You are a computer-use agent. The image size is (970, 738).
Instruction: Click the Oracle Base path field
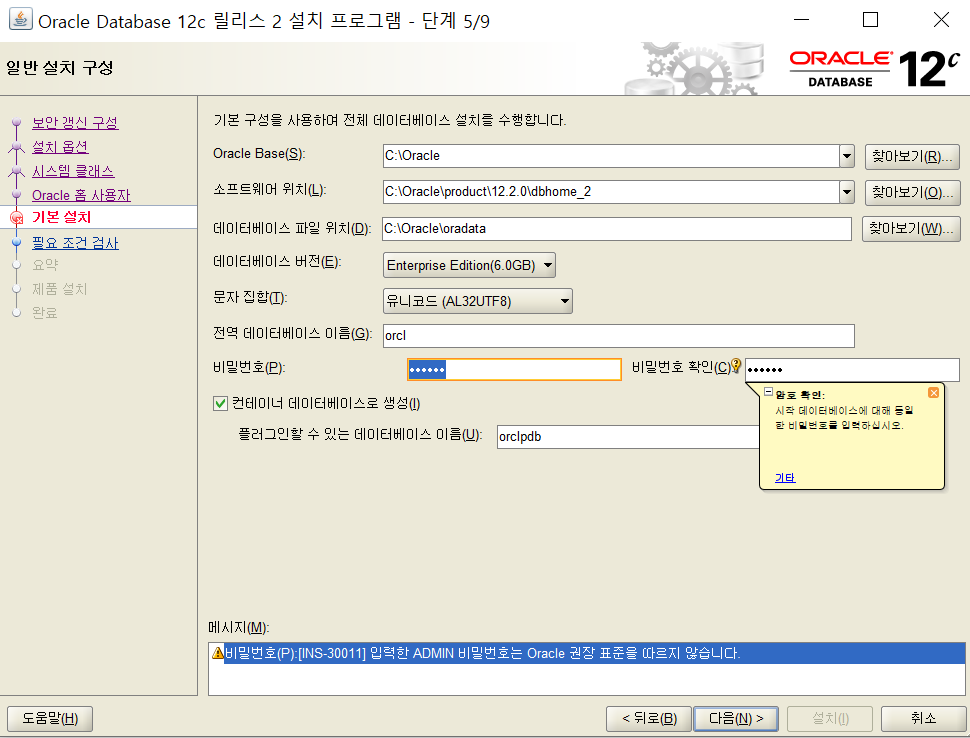tap(611, 156)
